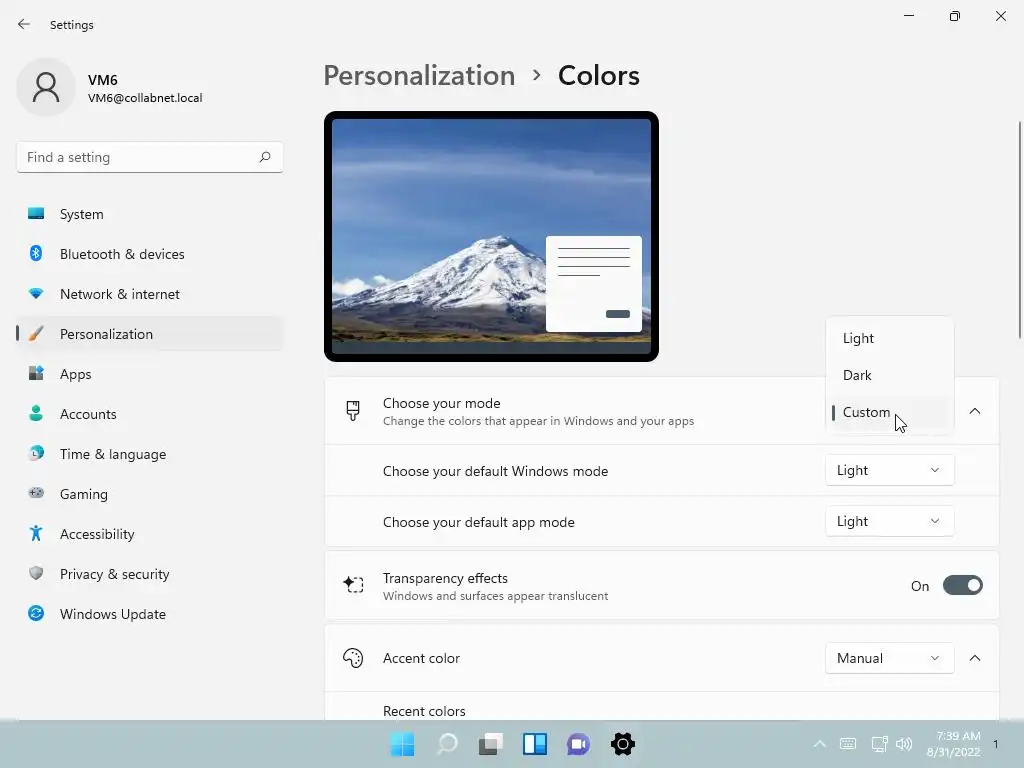This screenshot has height=768, width=1024.
Task: Click the touch keyboard tray icon
Action: coord(848,744)
